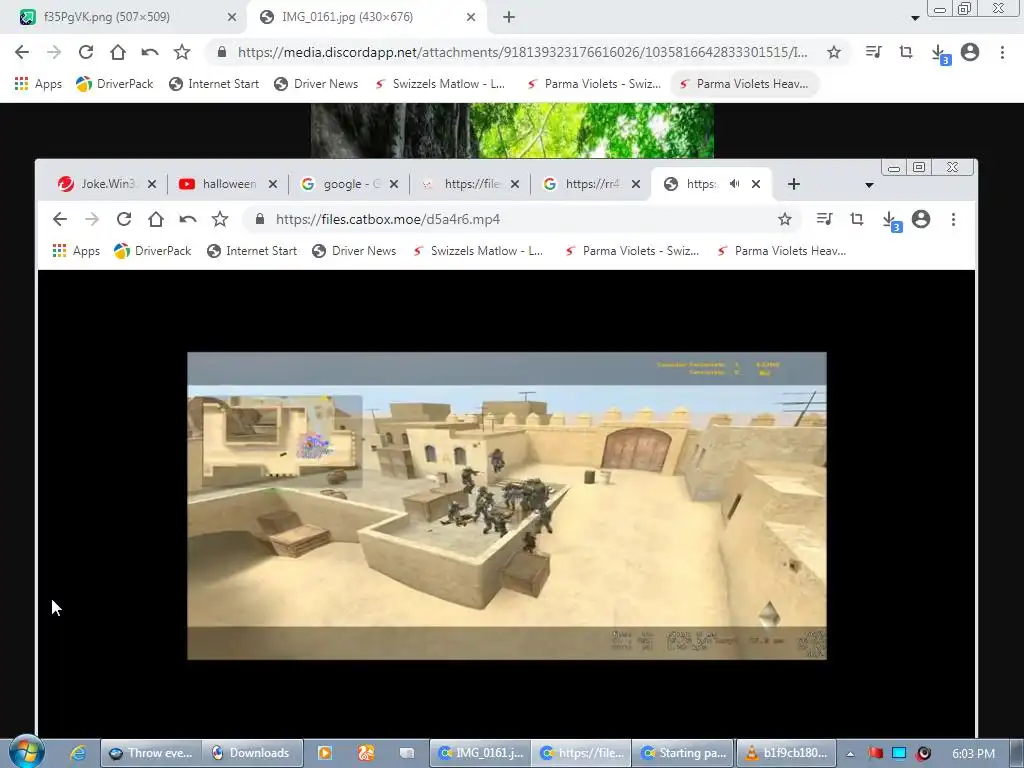Viewport: 1024px width, 768px height.
Task: Open the Windows Start orb
Action: click(26, 752)
